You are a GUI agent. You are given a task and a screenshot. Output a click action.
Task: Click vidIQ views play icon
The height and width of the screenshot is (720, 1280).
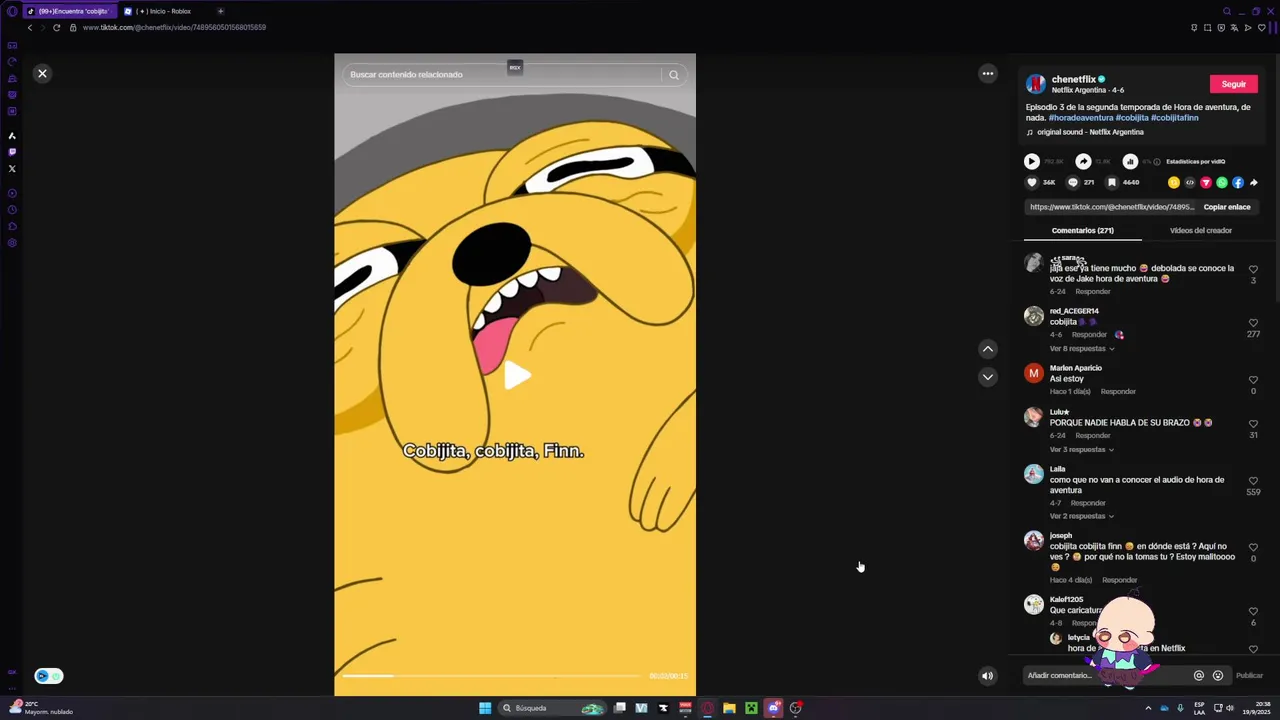(x=1032, y=161)
